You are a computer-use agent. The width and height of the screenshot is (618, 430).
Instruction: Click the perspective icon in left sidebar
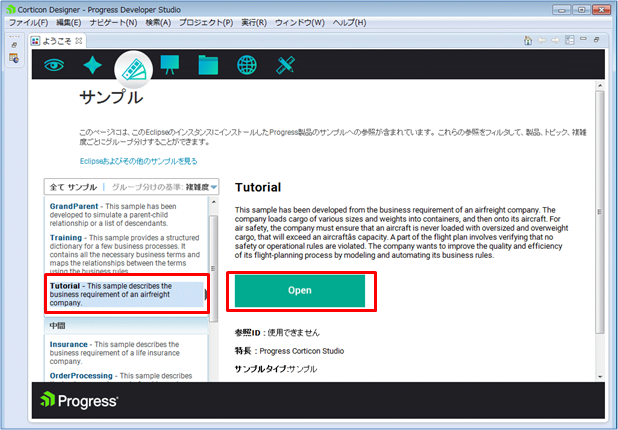pos(14,58)
